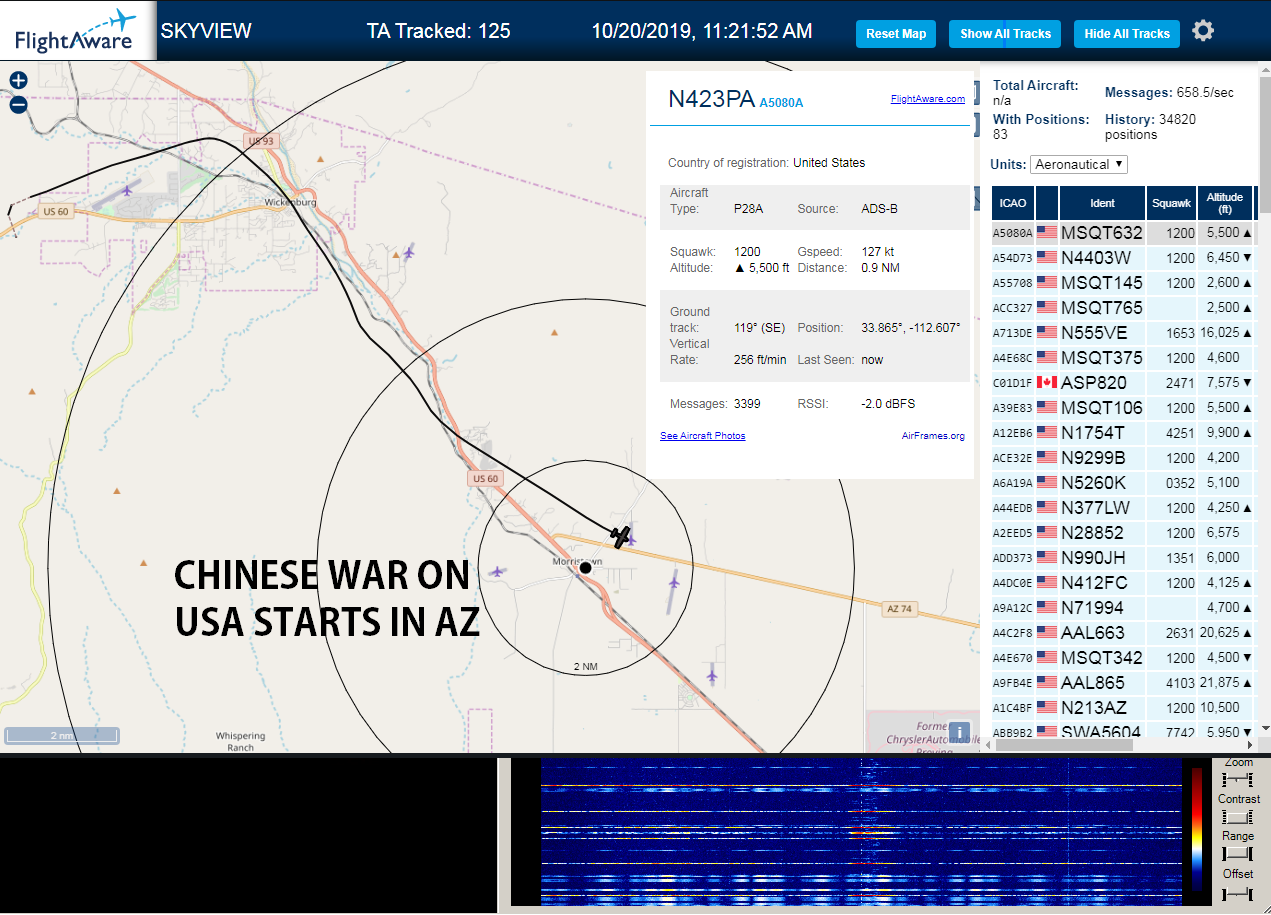Select the purple aircraft icon near Wickenburg airport
Viewport: 1271px width, 915px height.
127,190
